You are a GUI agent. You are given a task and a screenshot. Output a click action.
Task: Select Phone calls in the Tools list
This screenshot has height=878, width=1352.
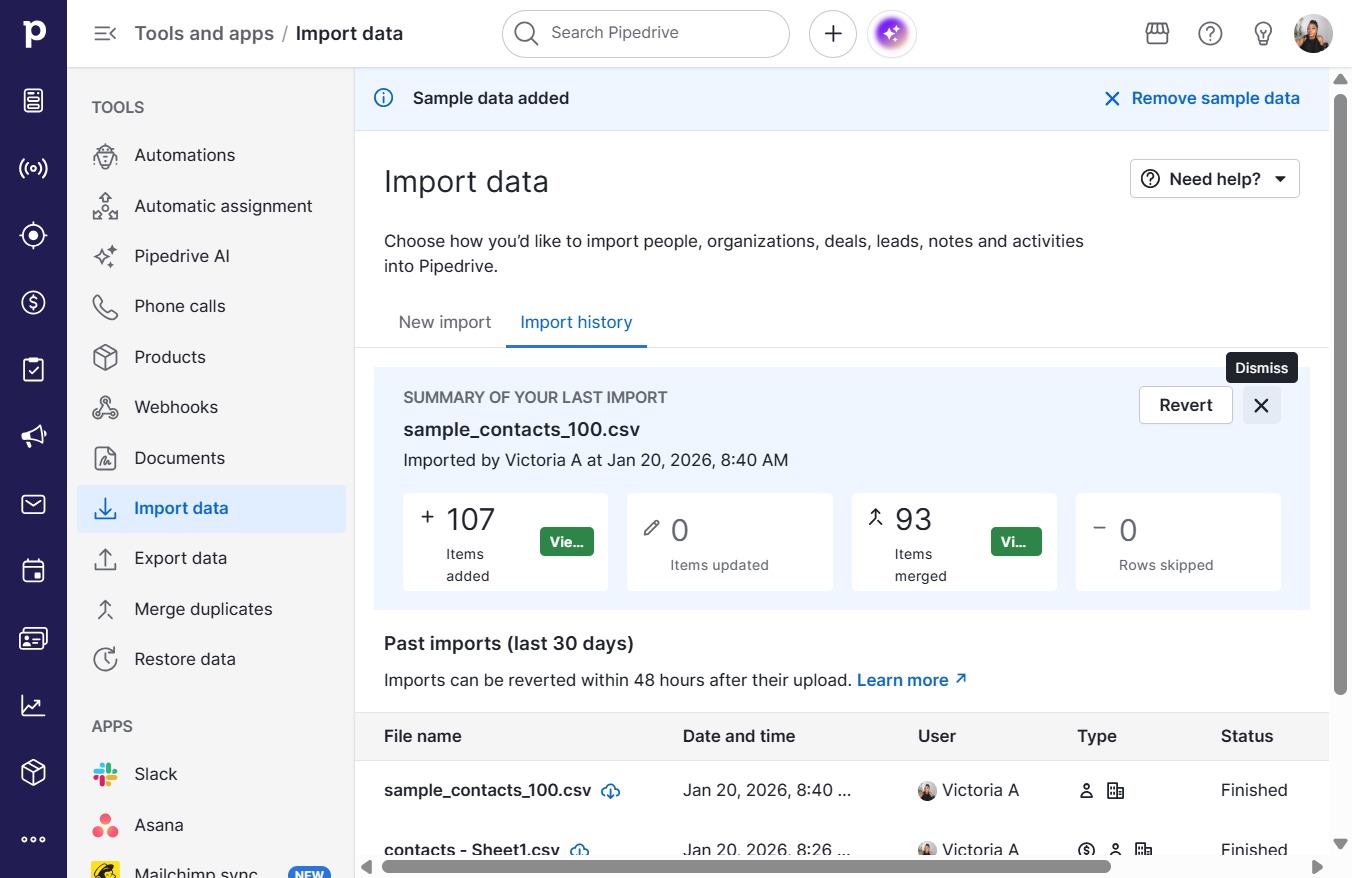[x=211, y=306]
